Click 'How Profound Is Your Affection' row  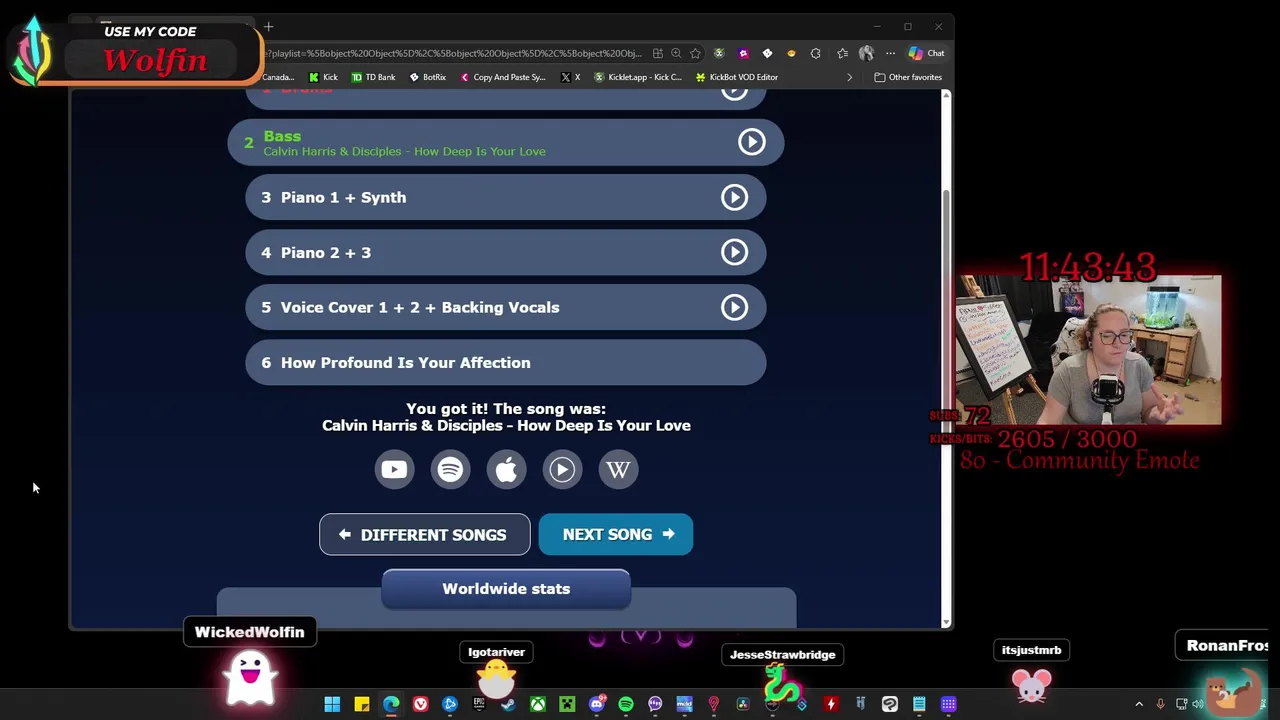tap(506, 362)
